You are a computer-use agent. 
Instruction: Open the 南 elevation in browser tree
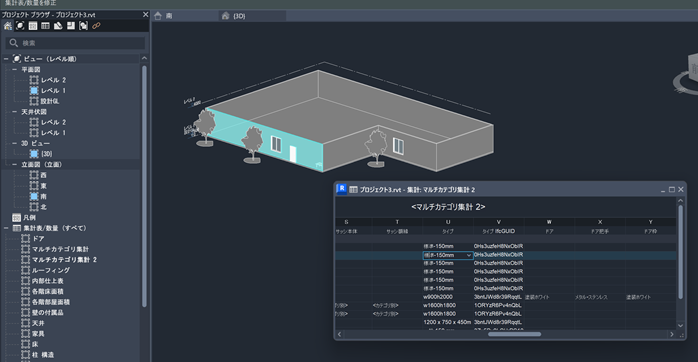point(43,196)
